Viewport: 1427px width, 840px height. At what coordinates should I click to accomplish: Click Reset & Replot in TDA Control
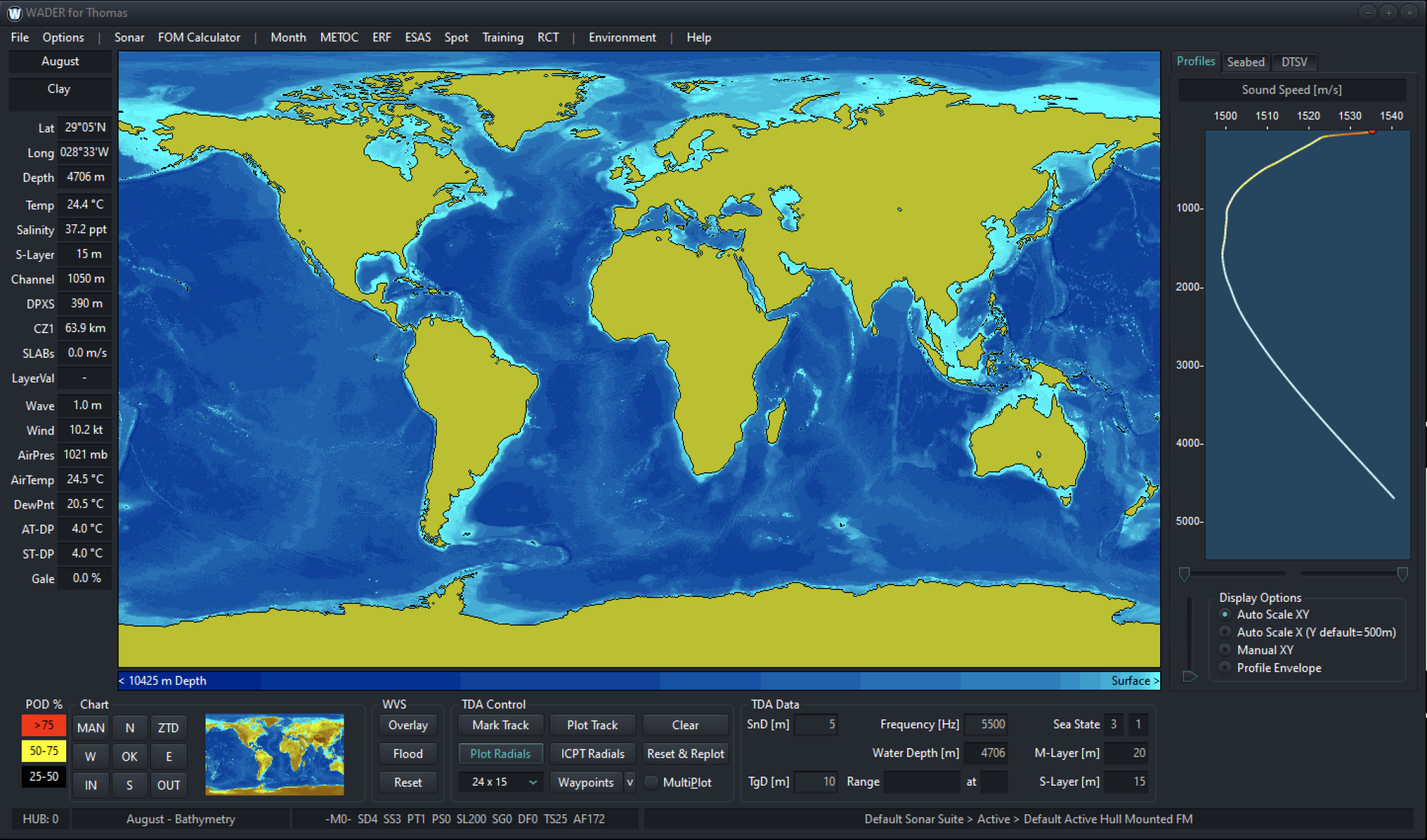pos(685,753)
